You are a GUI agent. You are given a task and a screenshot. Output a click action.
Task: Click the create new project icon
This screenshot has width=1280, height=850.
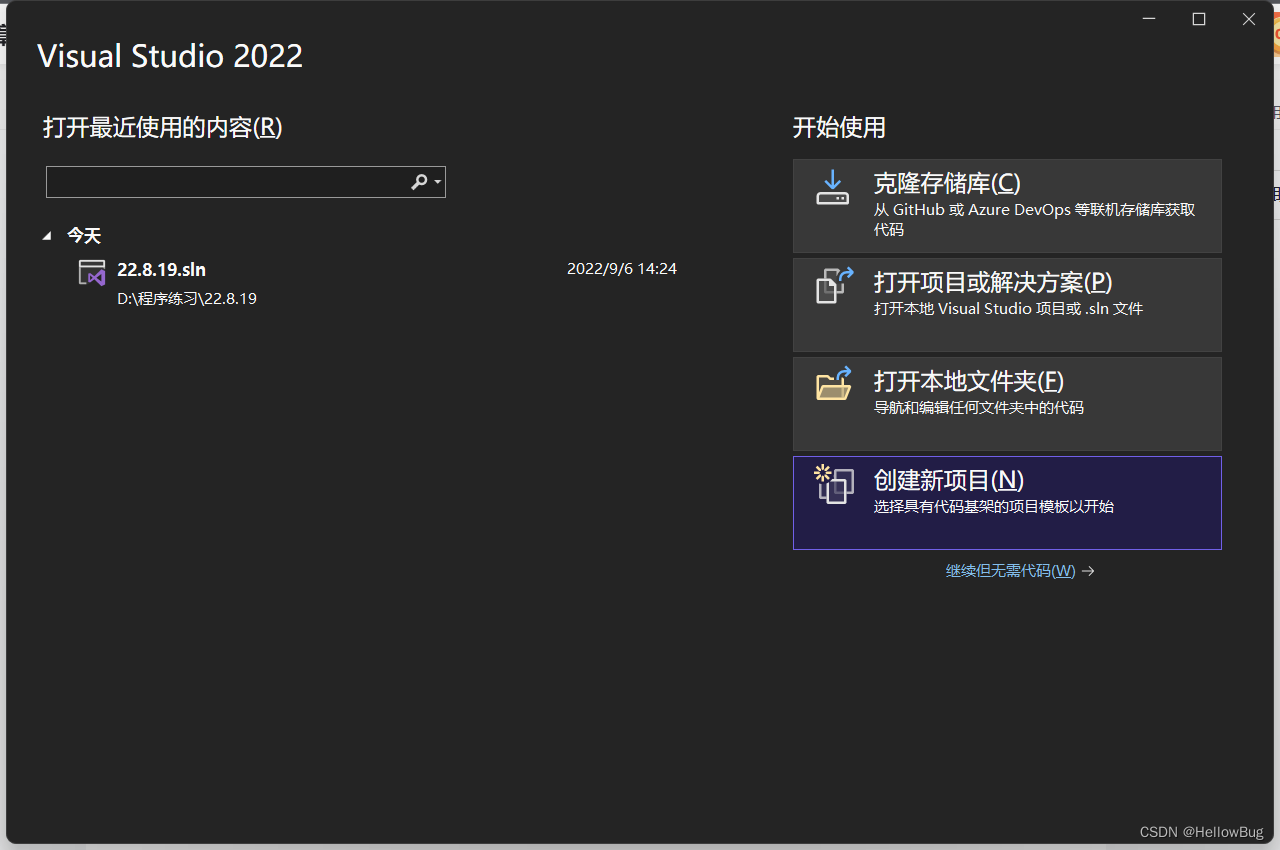coord(834,484)
